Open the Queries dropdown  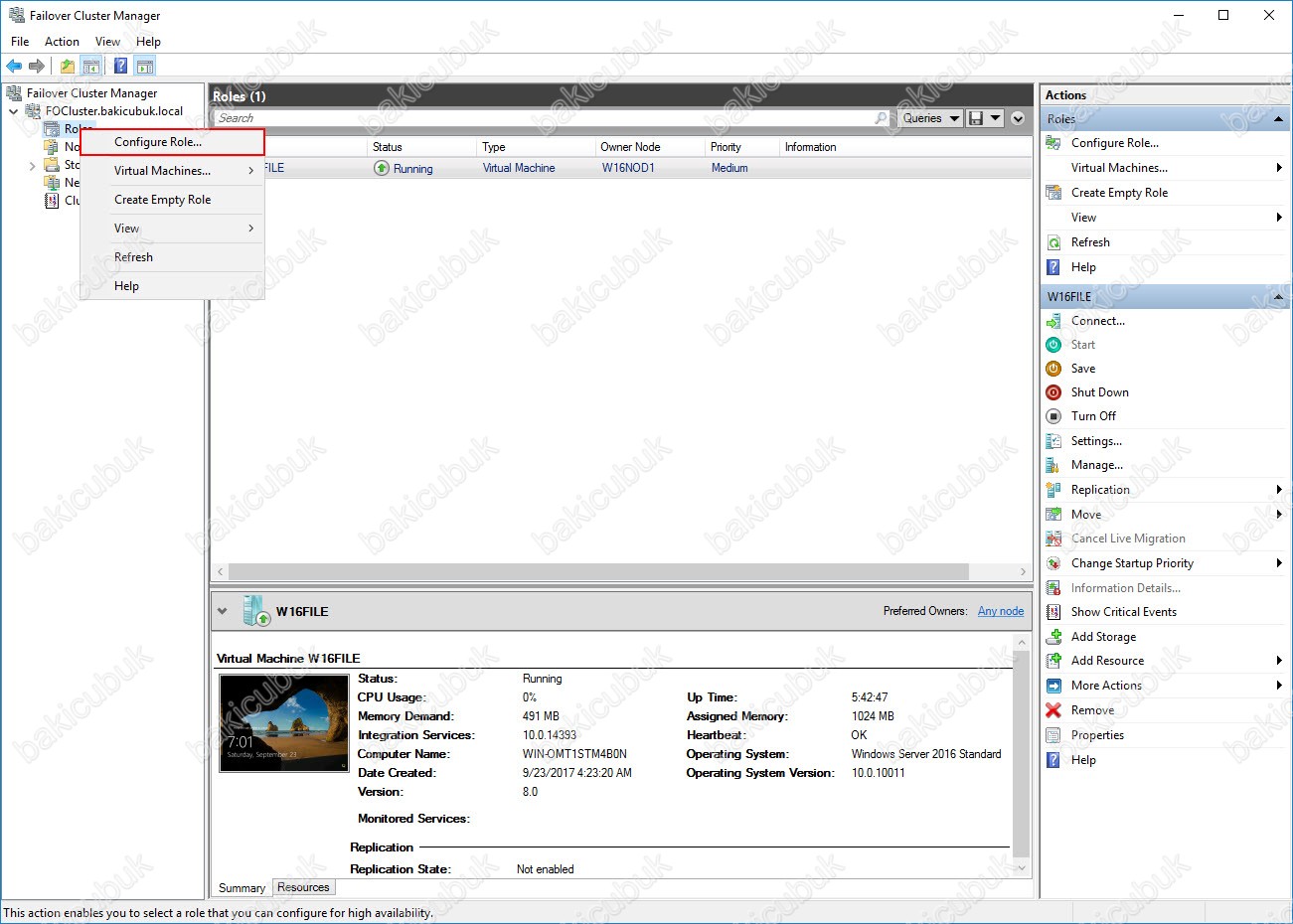coord(930,118)
